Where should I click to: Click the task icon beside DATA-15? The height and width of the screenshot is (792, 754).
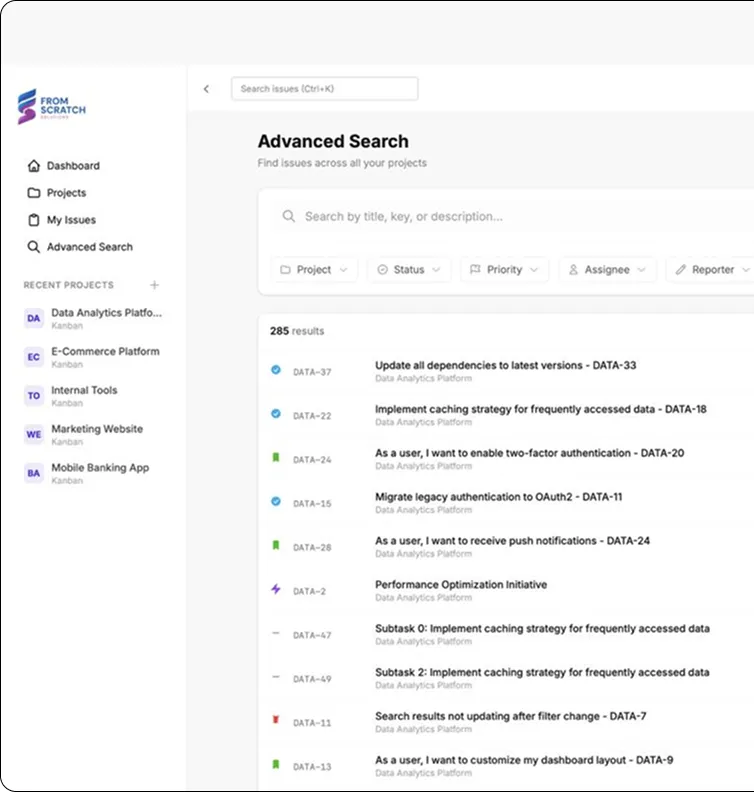coord(276,502)
